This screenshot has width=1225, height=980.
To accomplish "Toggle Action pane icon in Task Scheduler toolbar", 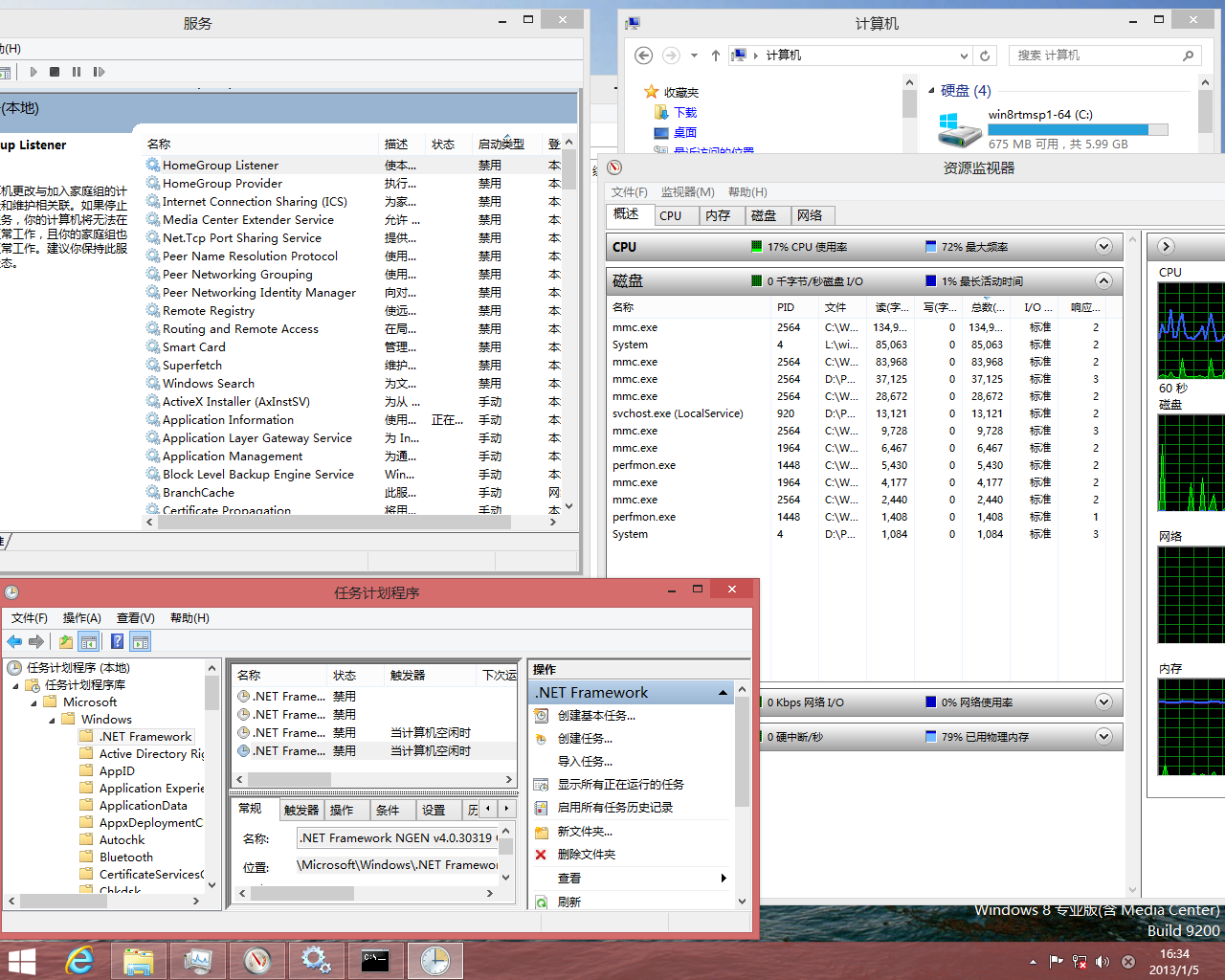I will pos(141,641).
